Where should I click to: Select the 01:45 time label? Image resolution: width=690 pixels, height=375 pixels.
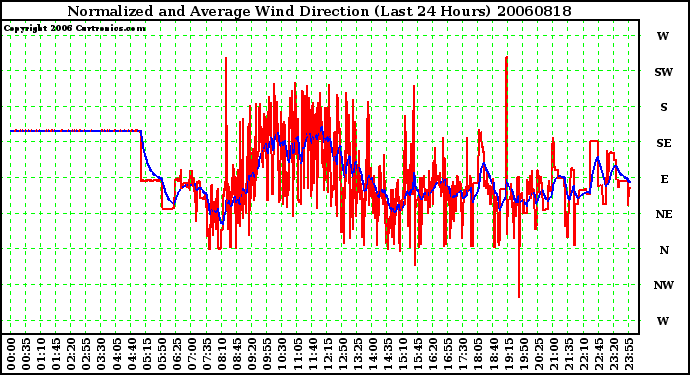pos(56,354)
